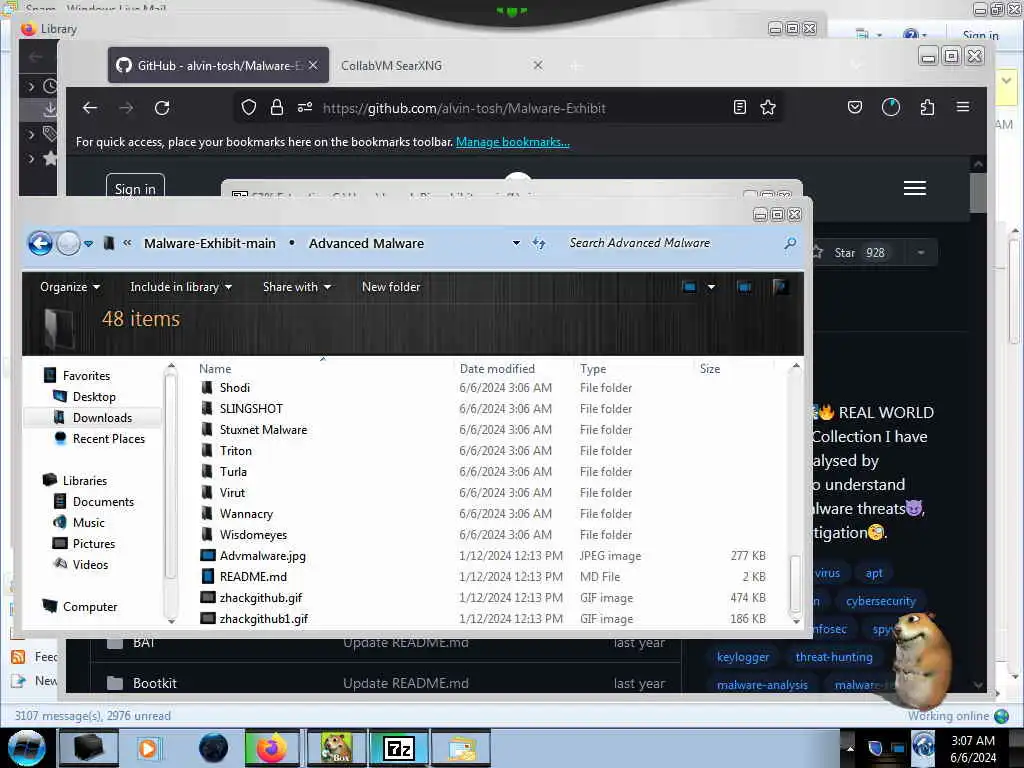
Task: Sort by Date modified column header
Action: click(x=497, y=369)
